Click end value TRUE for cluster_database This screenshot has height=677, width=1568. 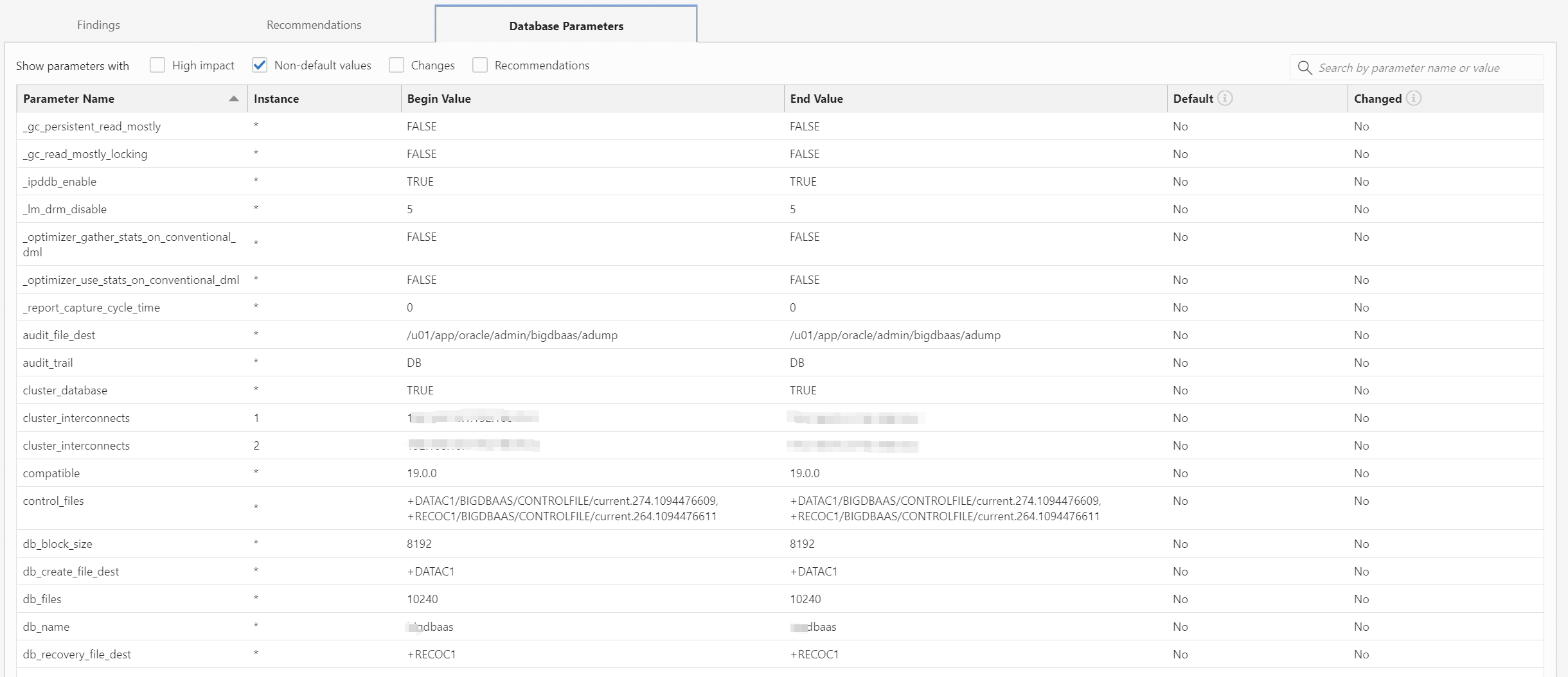[x=803, y=391]
